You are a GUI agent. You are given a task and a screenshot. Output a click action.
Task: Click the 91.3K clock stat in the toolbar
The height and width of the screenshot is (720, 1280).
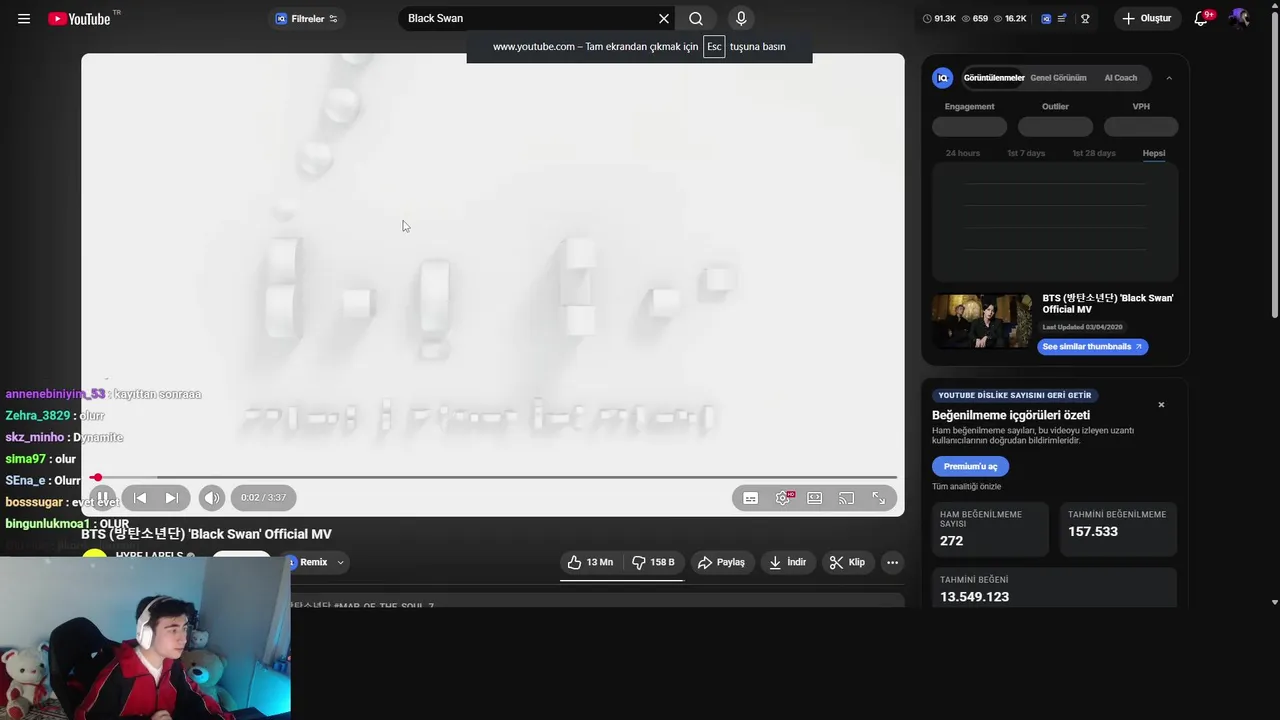(939, 18)
